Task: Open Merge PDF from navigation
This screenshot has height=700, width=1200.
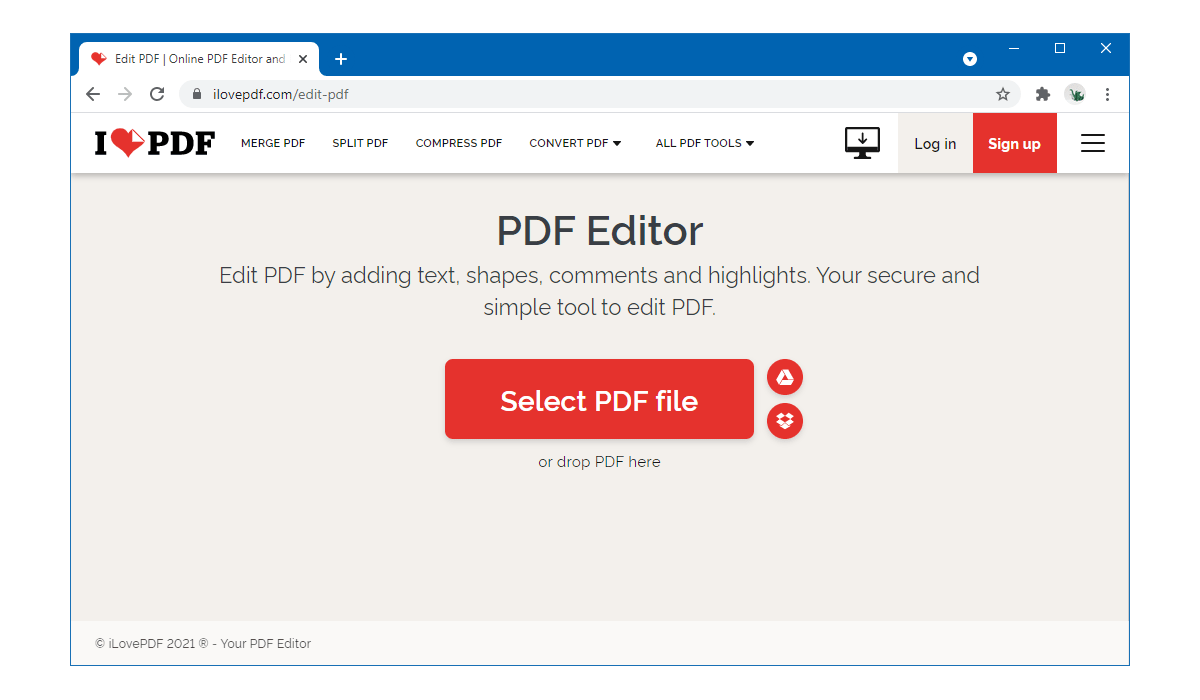Action: tap(273, 143)
